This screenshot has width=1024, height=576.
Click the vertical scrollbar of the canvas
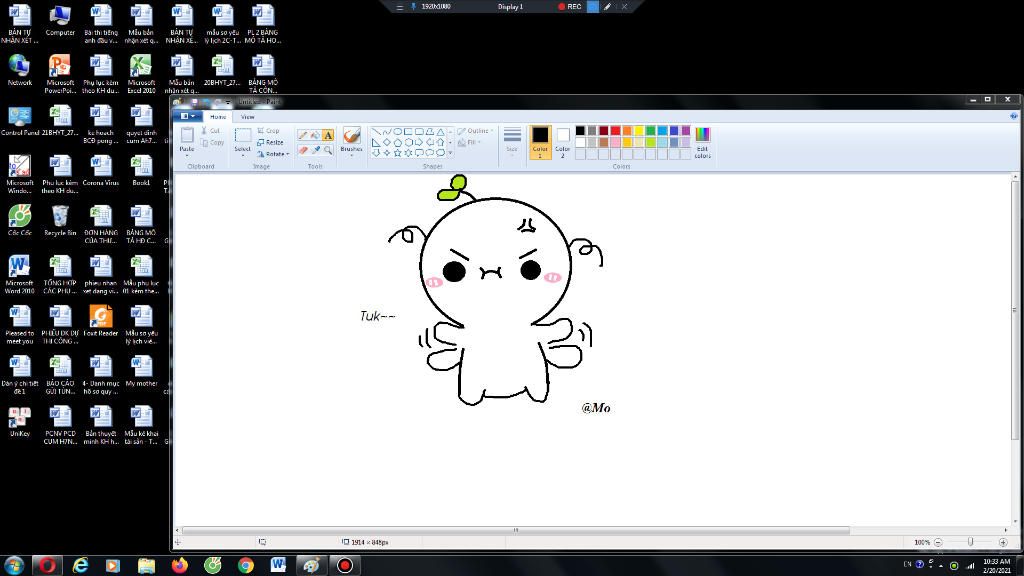pos(1014,310)
